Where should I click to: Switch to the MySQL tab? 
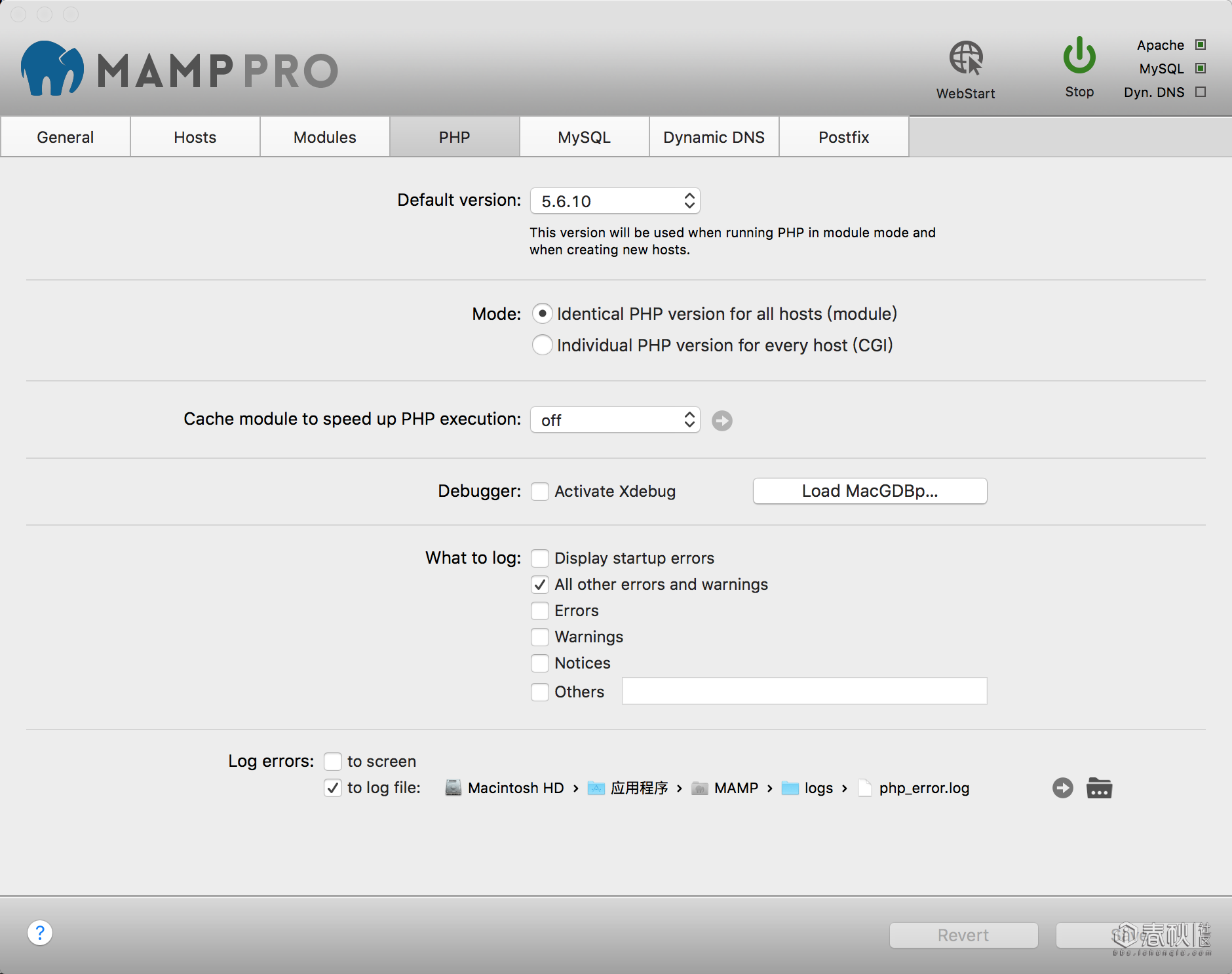(585, 137)
